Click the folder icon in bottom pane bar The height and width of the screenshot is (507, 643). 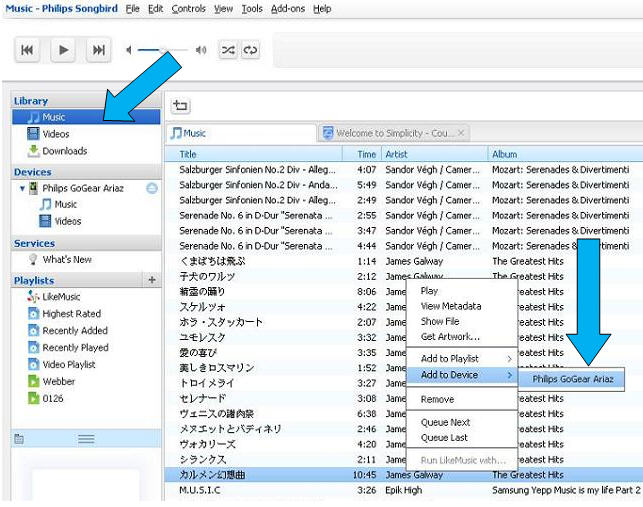19,439
